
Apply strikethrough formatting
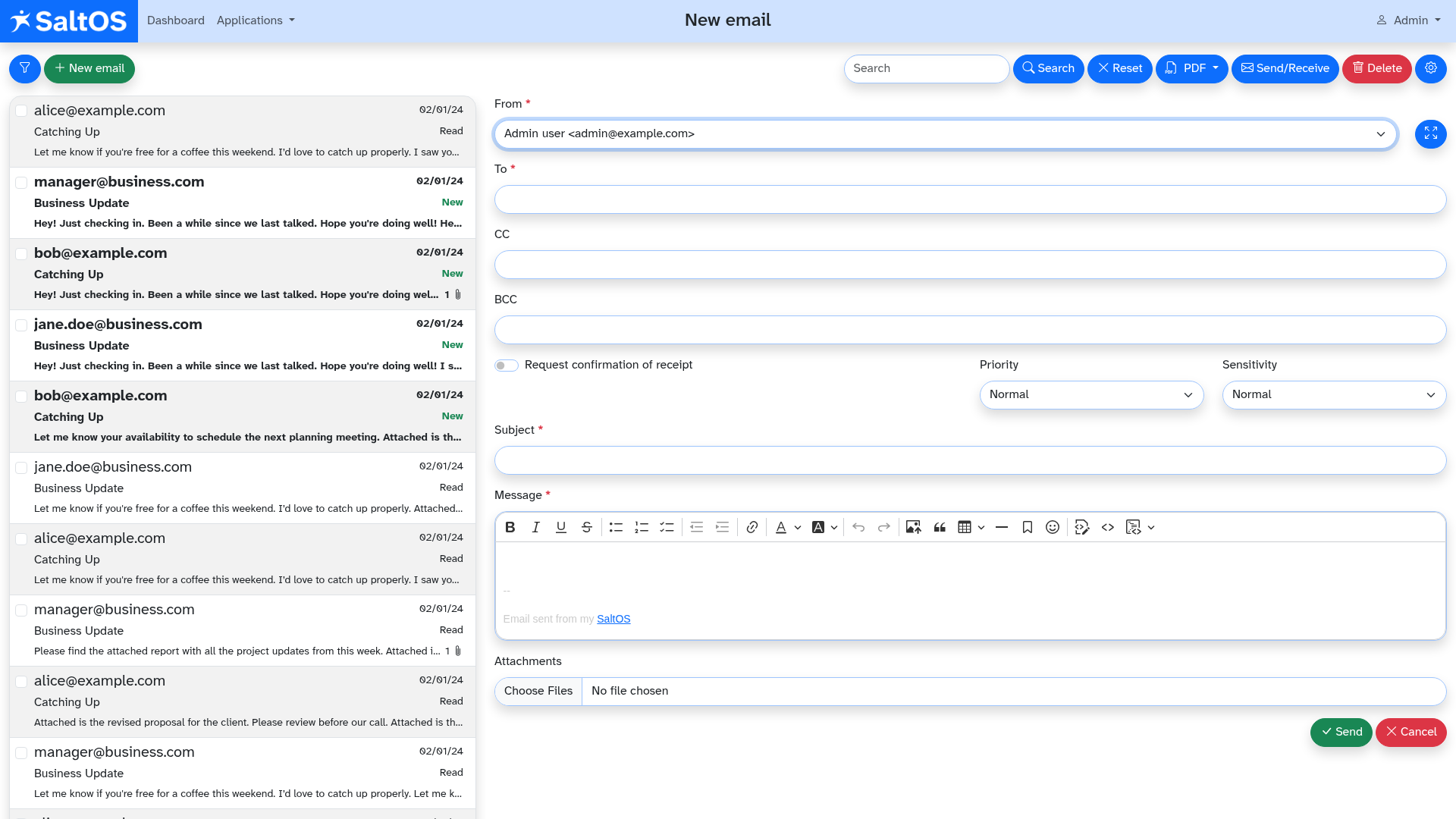coord(586,528)
